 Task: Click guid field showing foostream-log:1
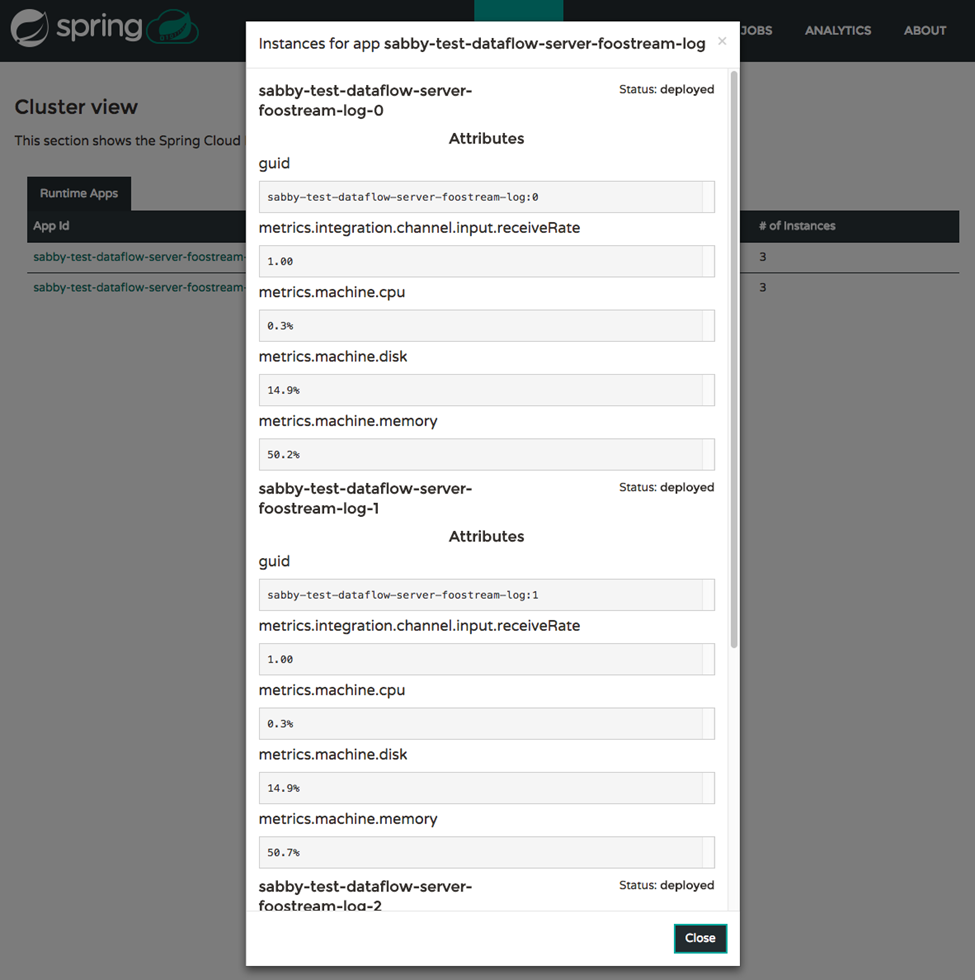tap(486, 595)
